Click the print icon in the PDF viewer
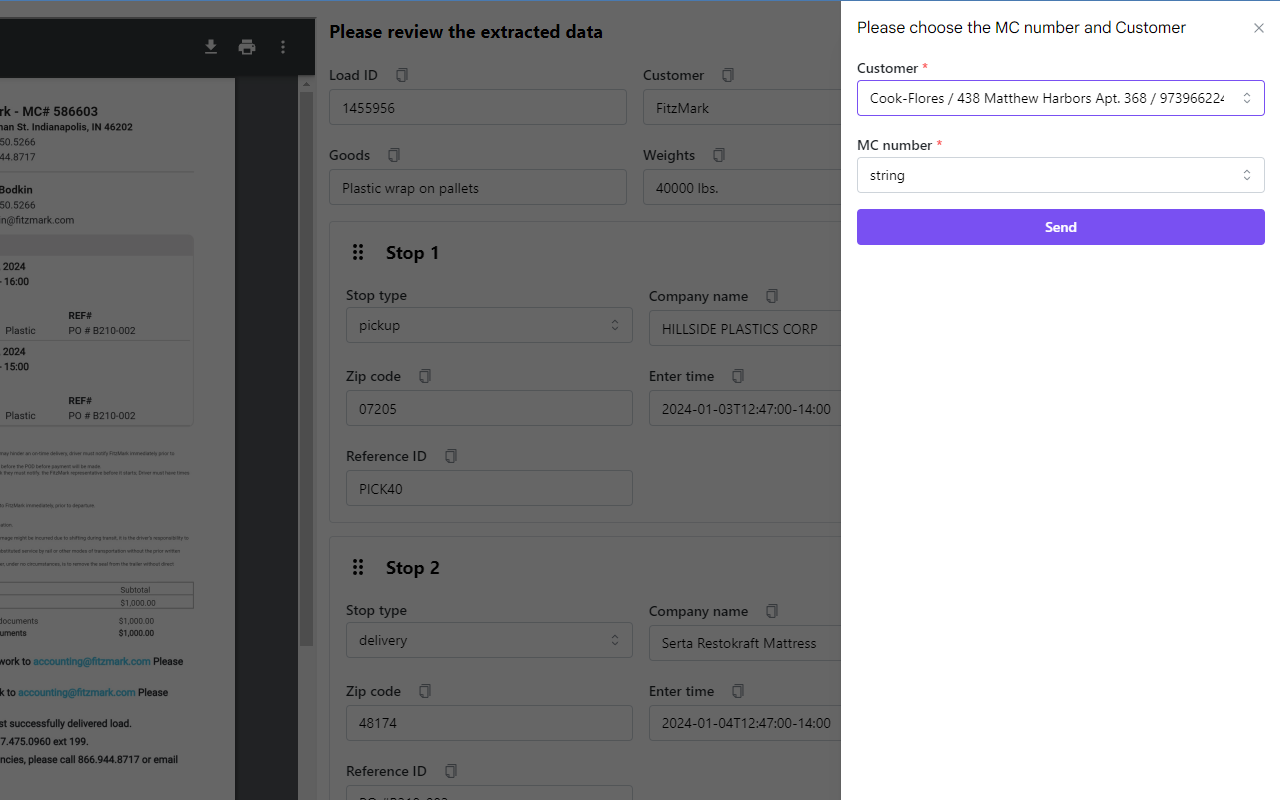 click(x=246, y=46)
